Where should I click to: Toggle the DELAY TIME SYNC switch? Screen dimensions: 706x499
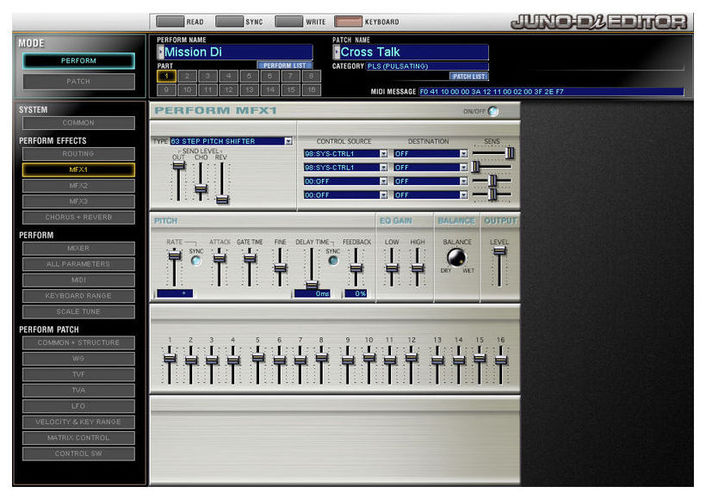click(333, 260)
